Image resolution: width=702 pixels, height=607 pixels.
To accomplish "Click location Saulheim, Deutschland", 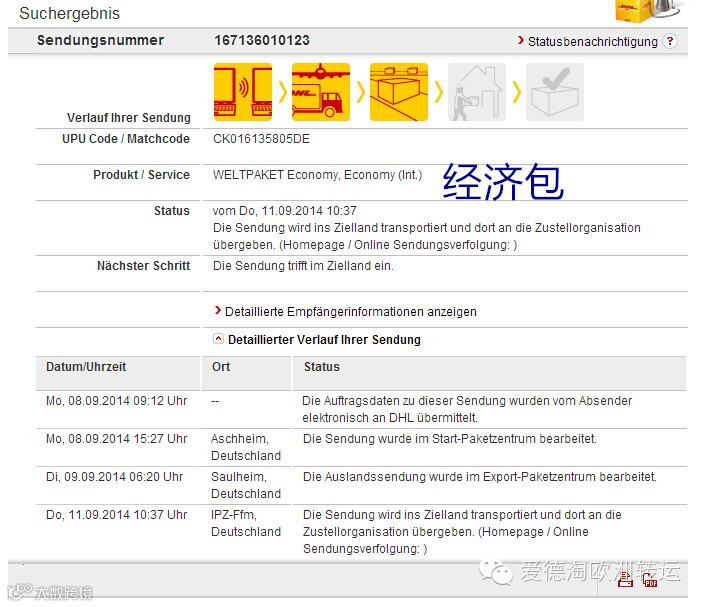I will pos(246,485).
